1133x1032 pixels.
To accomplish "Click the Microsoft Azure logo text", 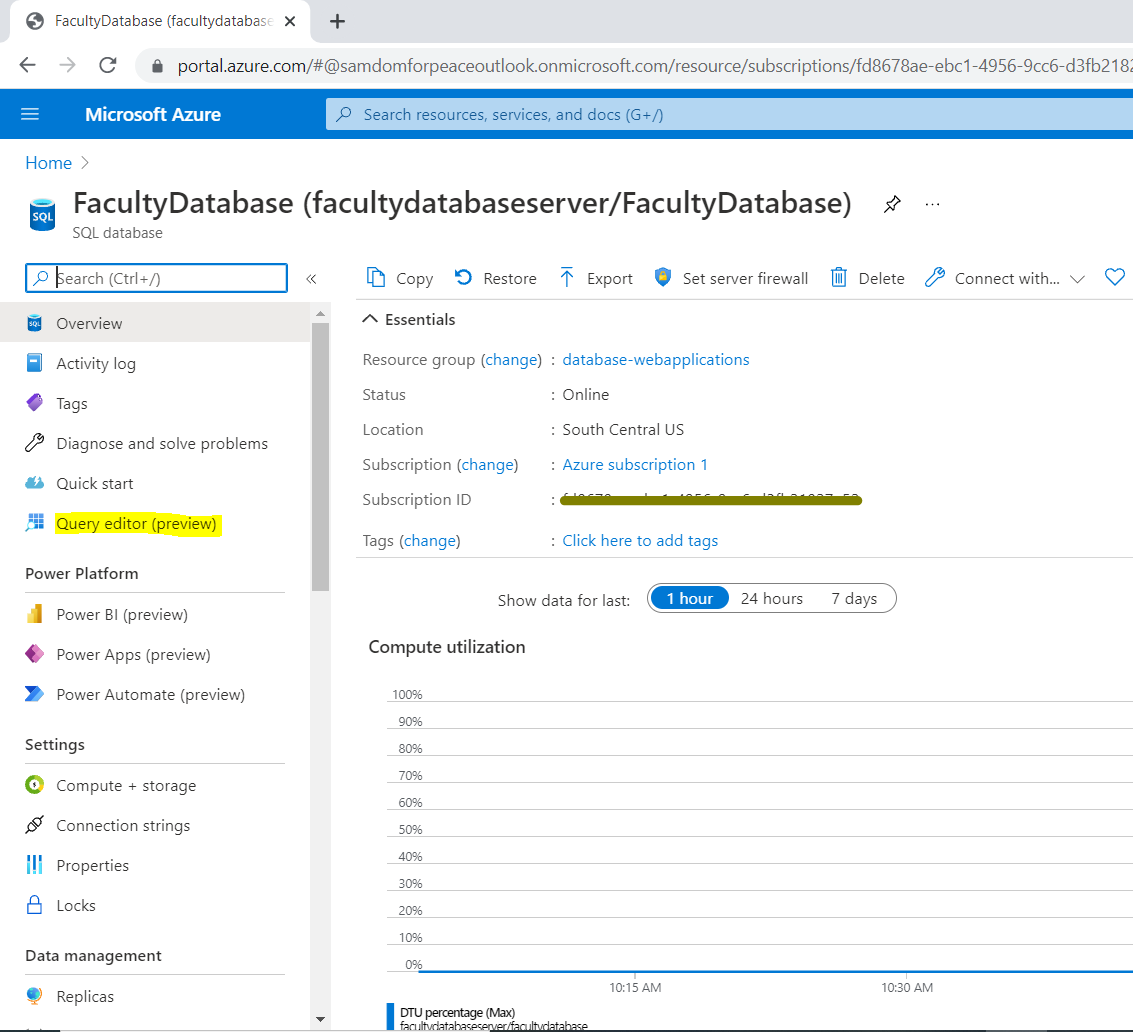I will 152,114.
